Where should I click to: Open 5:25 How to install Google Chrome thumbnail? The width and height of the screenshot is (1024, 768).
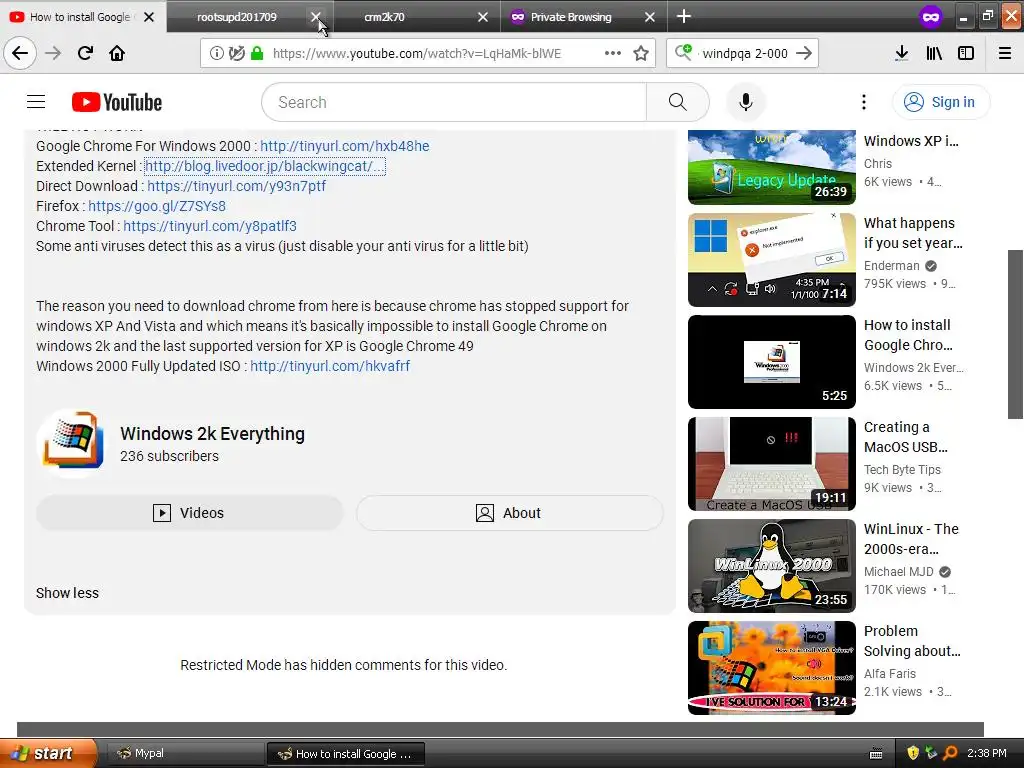tap(771, 362)
